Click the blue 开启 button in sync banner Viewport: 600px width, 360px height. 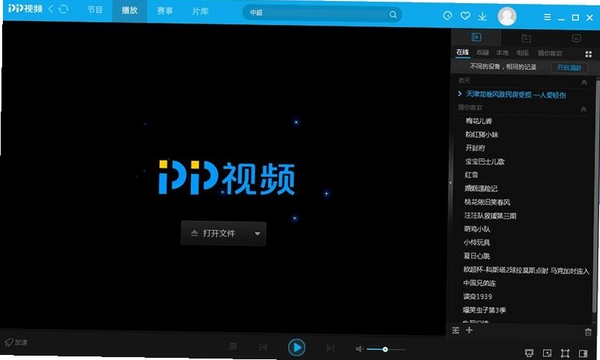[569, 68]
